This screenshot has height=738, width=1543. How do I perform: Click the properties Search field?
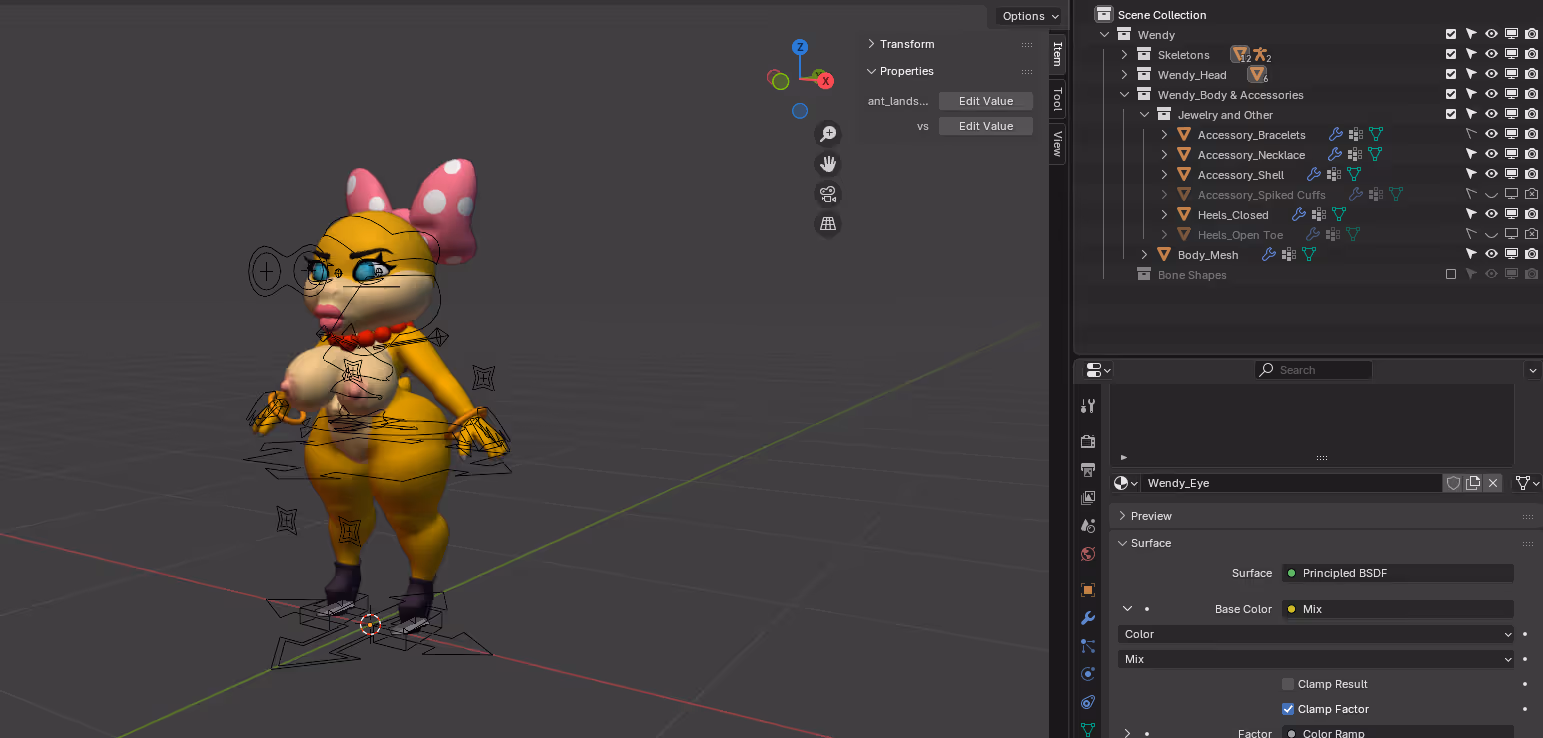coord(1314,370)
